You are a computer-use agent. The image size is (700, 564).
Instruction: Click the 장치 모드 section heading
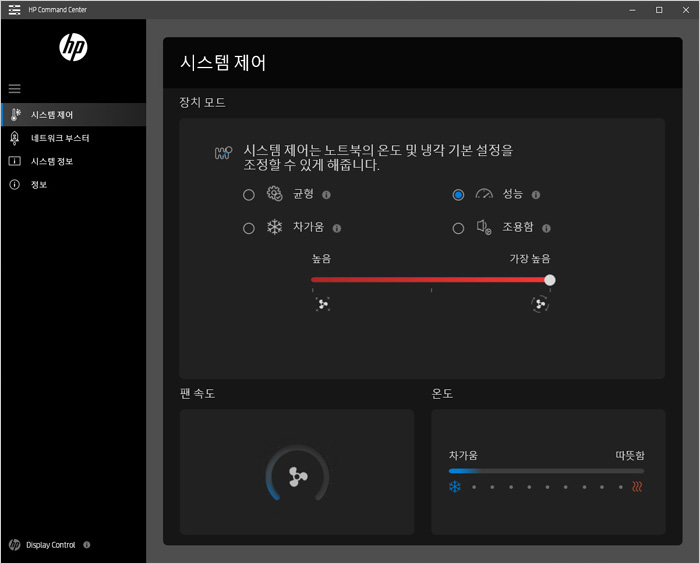pyautogui.click(x=202, y=102)
